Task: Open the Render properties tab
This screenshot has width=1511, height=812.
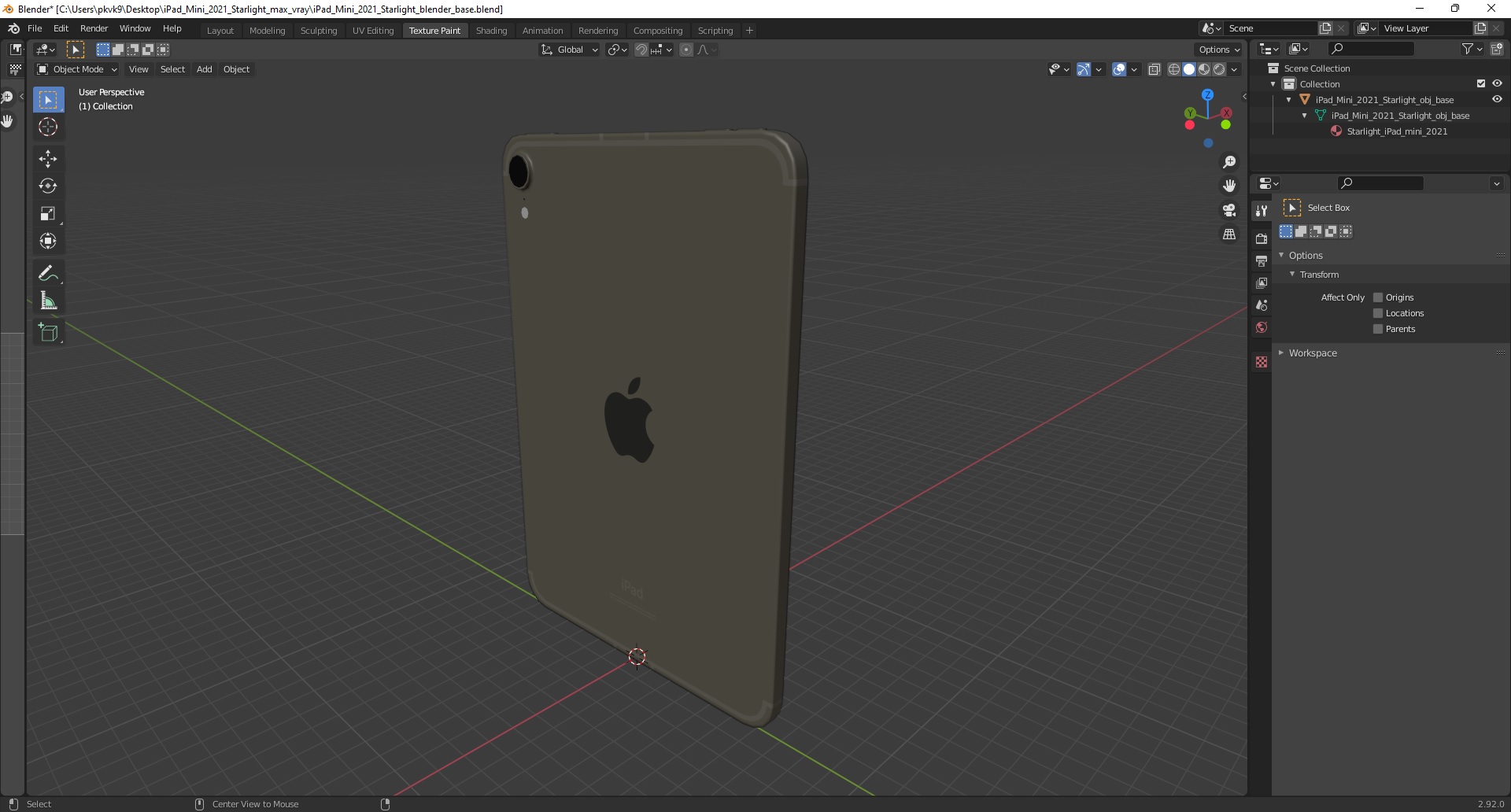Action: 1262,238
